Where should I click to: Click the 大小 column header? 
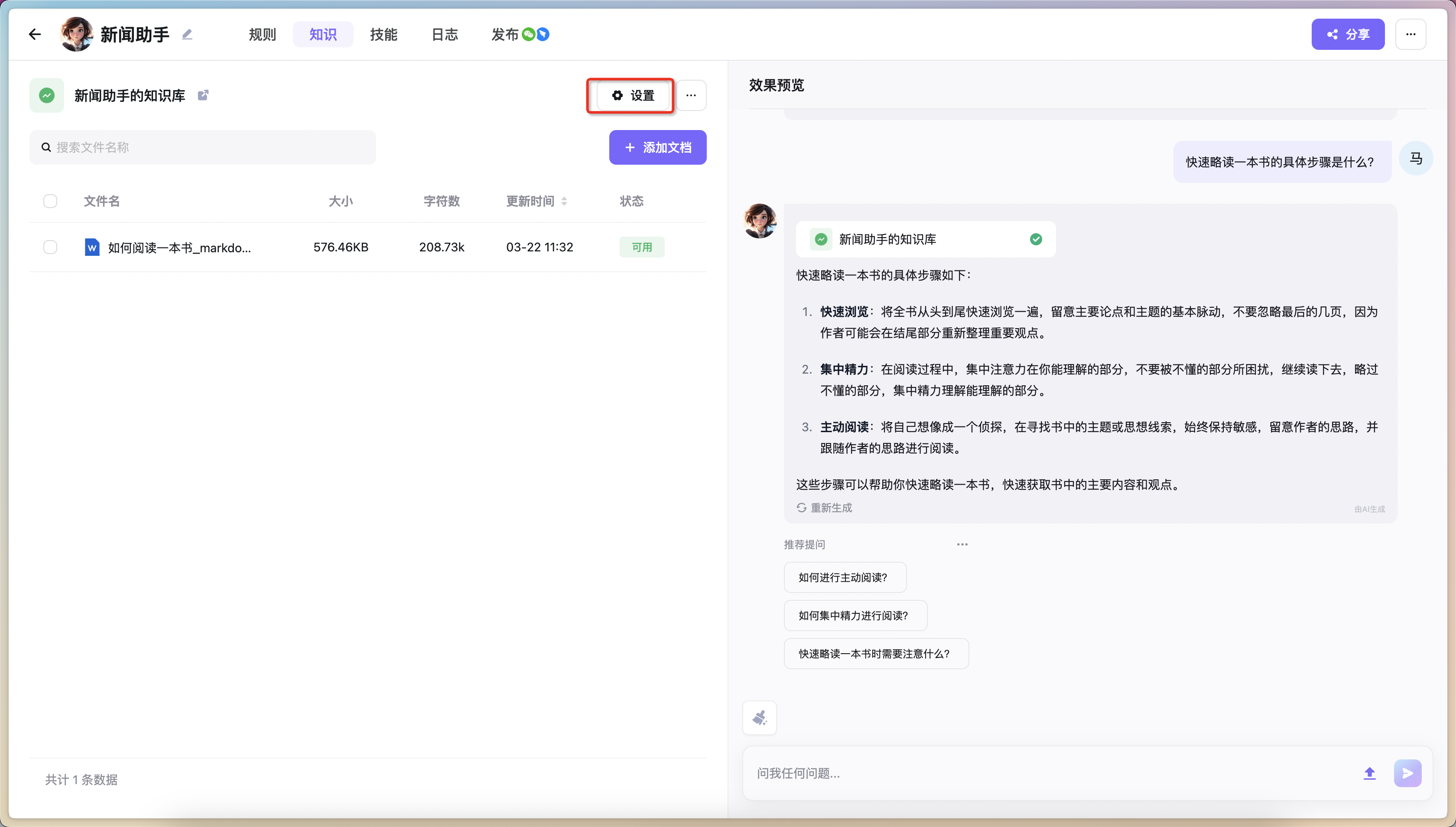click(x=341, y=201)
